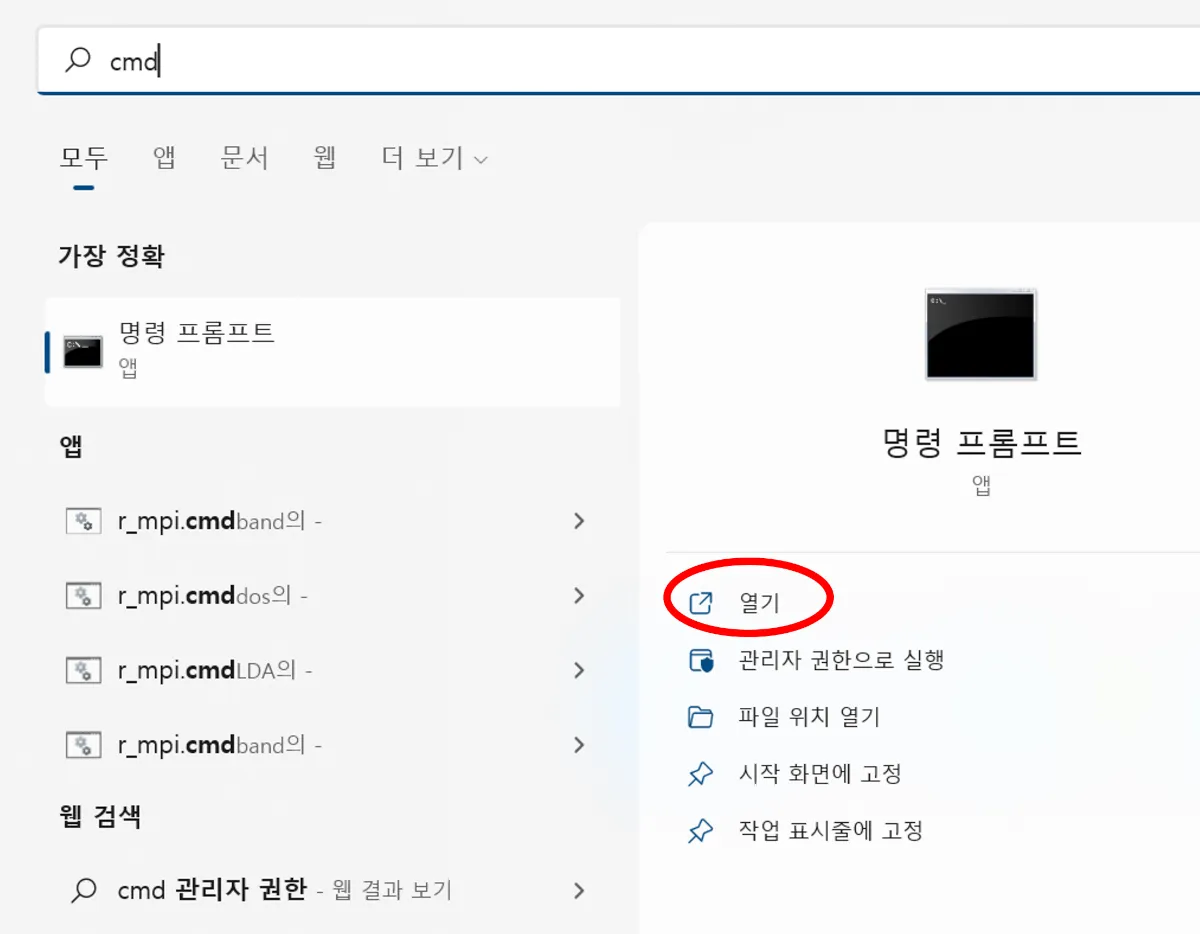This screenshot has height=934, width=1200.
Task: Expand the r_mpi.cmddos의 result chevron
Action: coord(579,595)
